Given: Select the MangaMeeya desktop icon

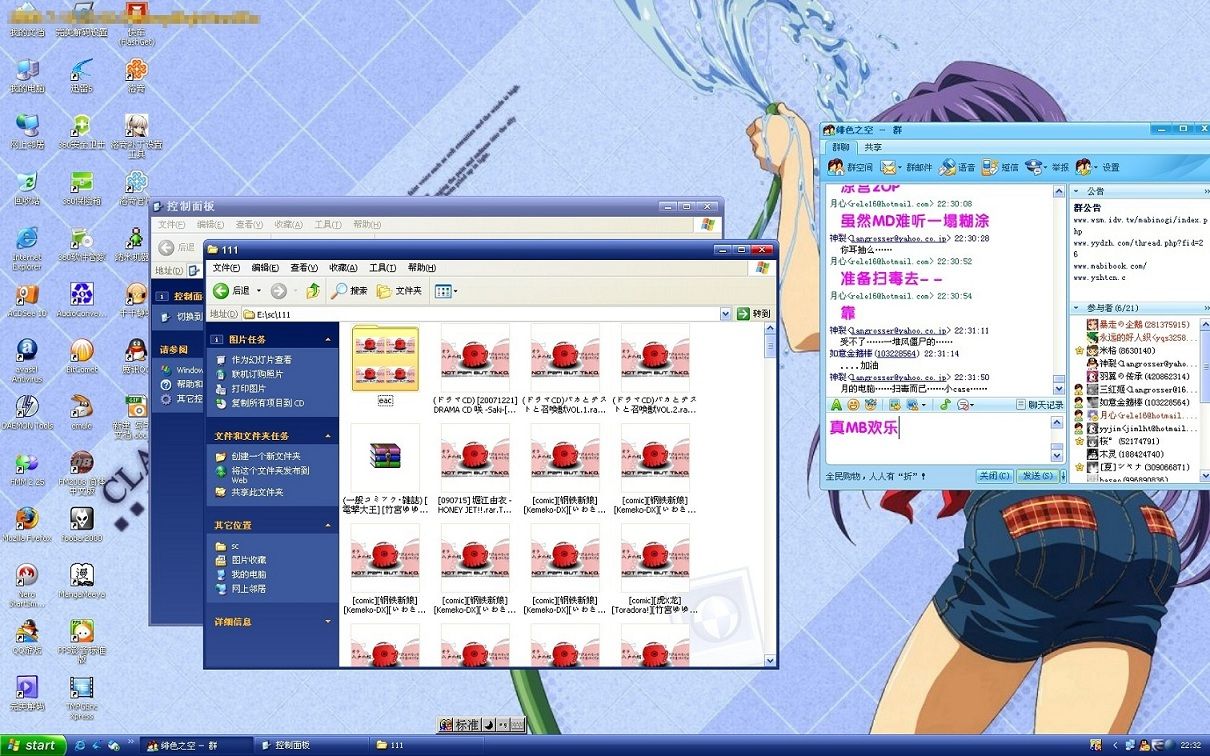Looking at the screenshot, I should 82,580.
